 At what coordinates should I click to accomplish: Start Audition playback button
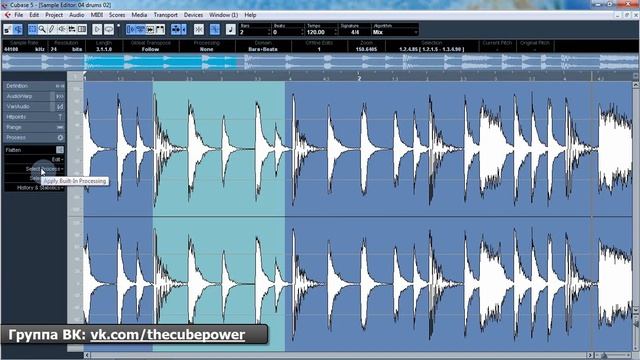pos(97,29)
